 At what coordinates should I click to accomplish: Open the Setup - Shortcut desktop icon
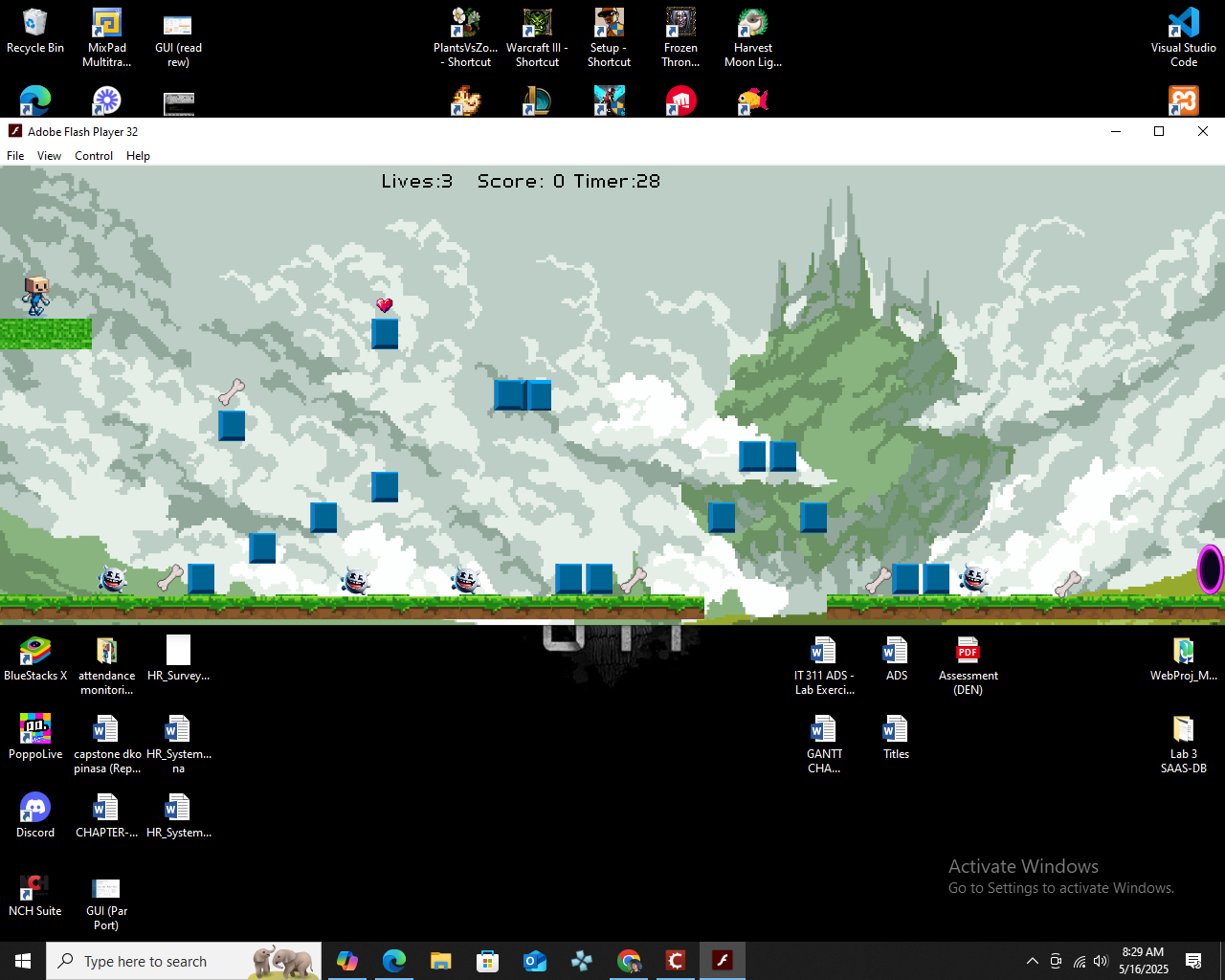pyautogui.click(x=609, y=36)
